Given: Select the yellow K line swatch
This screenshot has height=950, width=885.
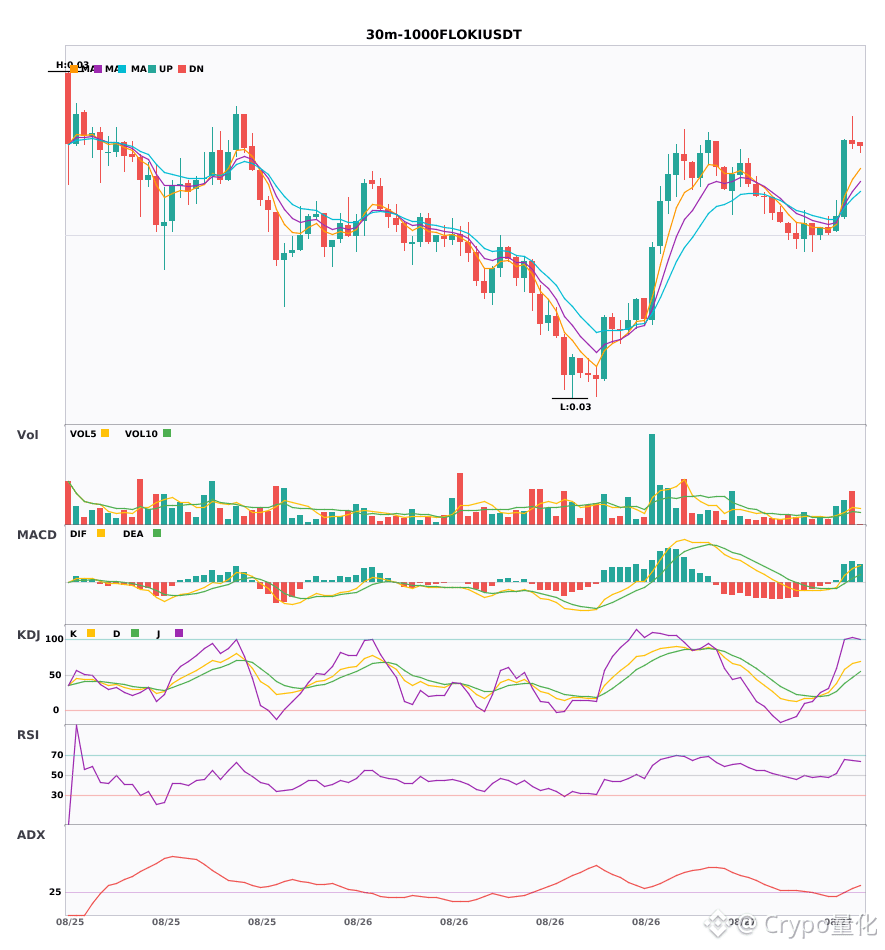Looking at the screenshot, I should pos(91,633).
